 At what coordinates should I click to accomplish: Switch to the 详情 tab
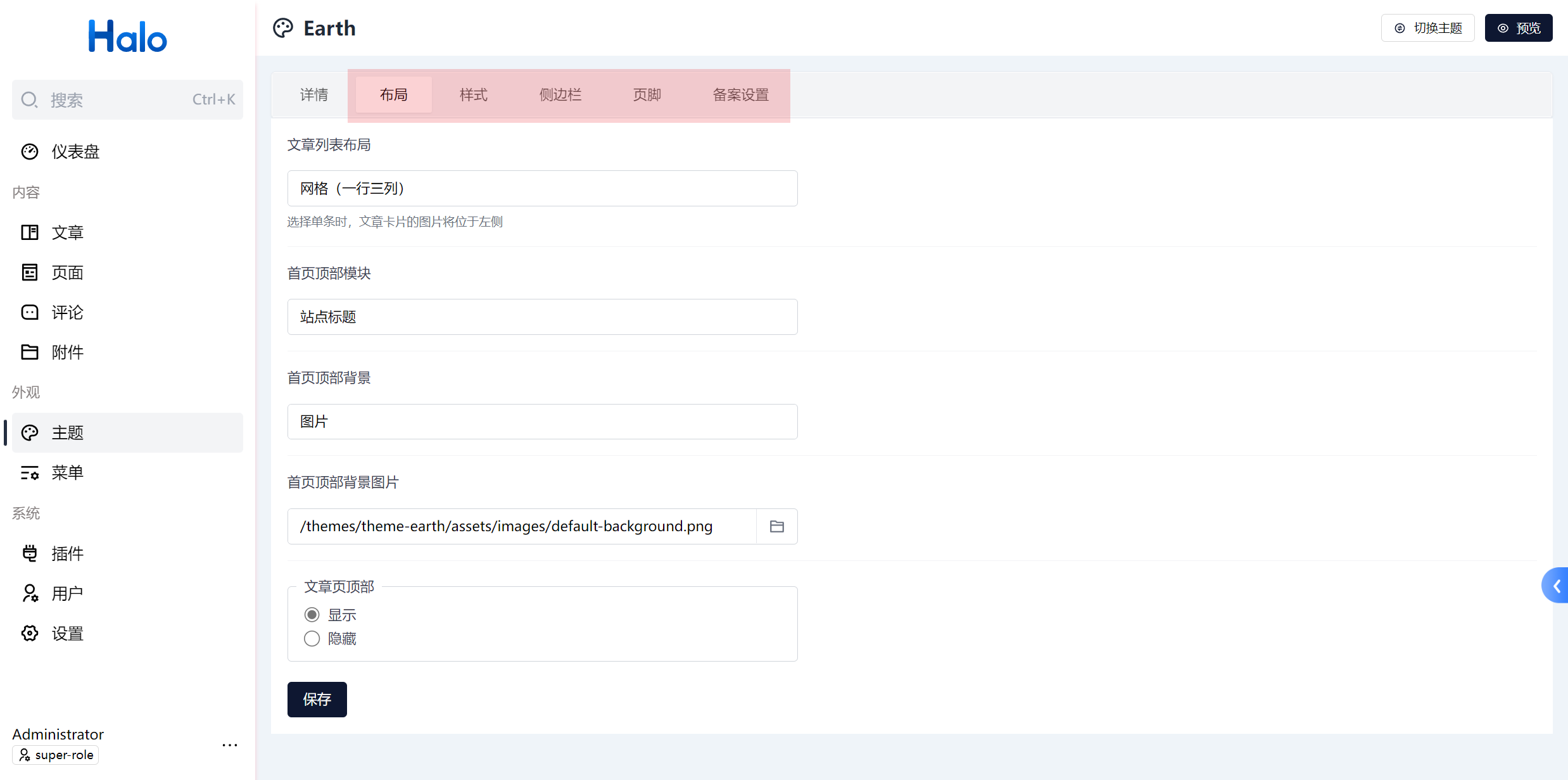coord(314,94)
